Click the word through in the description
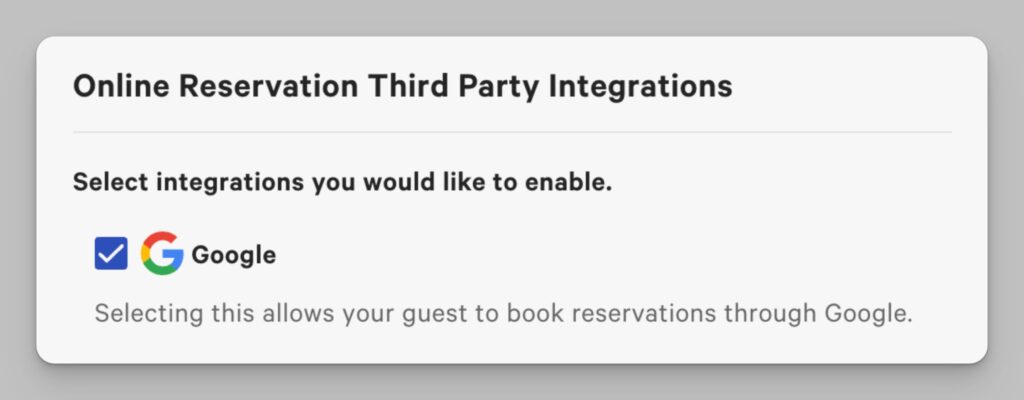The image size is (1024, 400). (x=769, y=314)
